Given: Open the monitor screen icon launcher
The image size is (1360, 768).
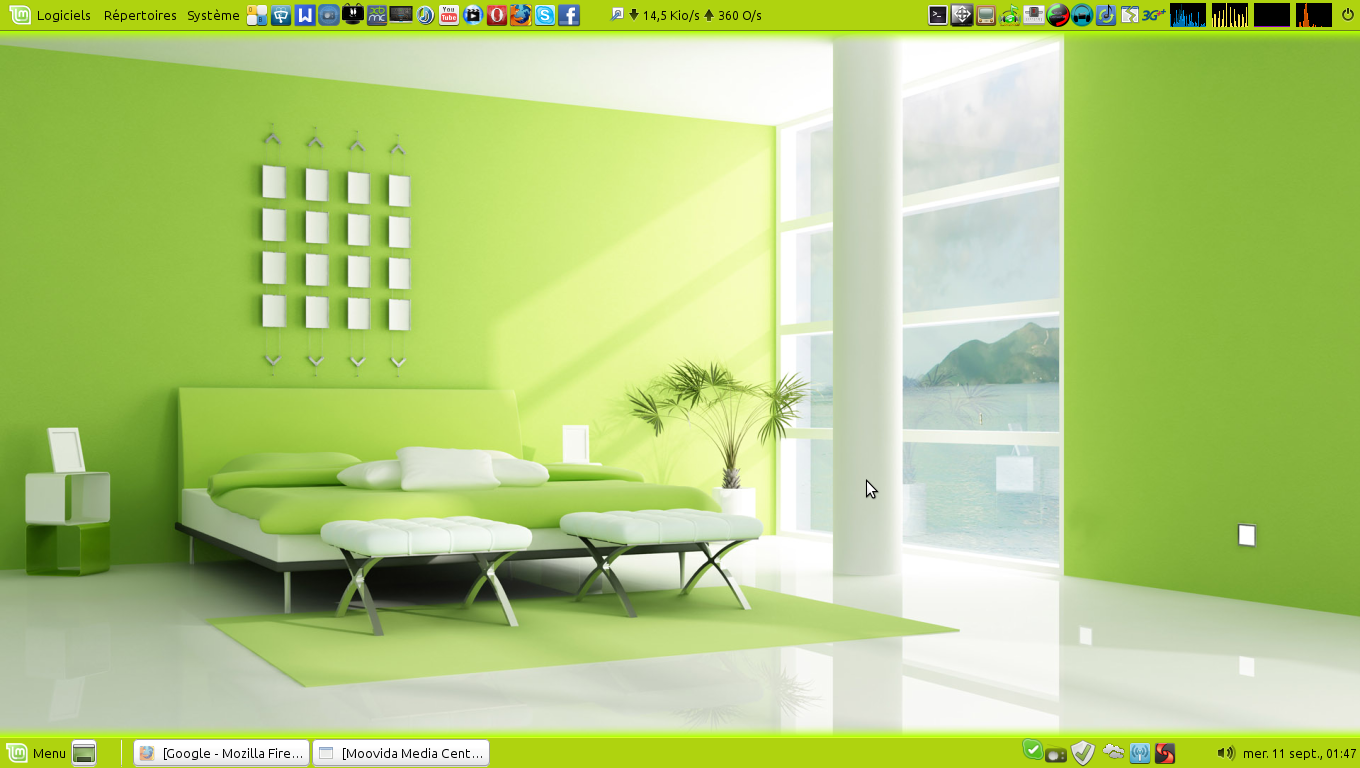Looking at the screenshot, I should click(401, 14).
